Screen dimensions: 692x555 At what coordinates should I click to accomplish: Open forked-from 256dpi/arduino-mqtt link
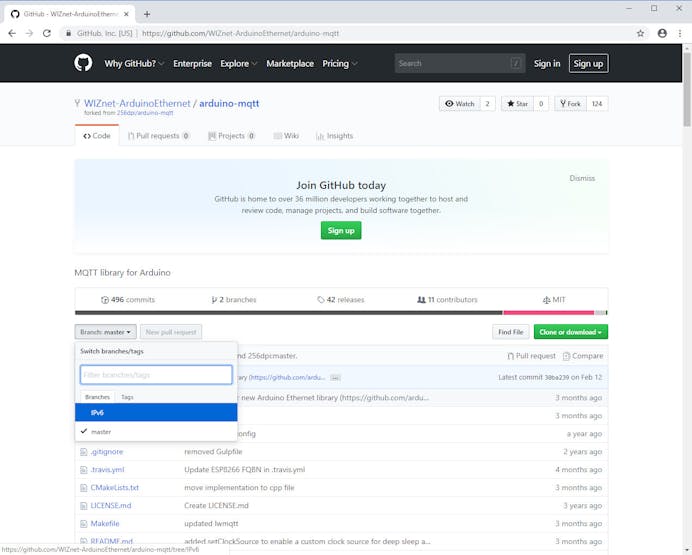click(x=145, y=113)
